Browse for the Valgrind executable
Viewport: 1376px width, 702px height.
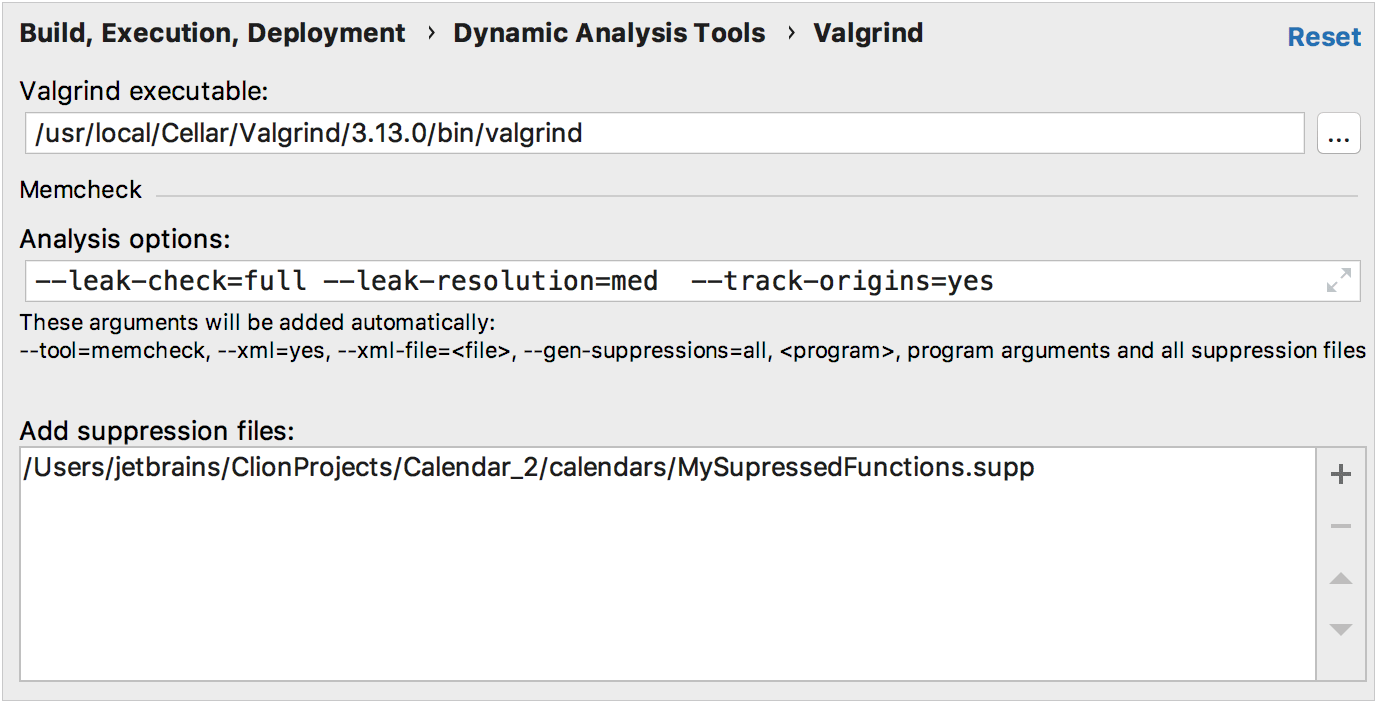pos(1339,133)
